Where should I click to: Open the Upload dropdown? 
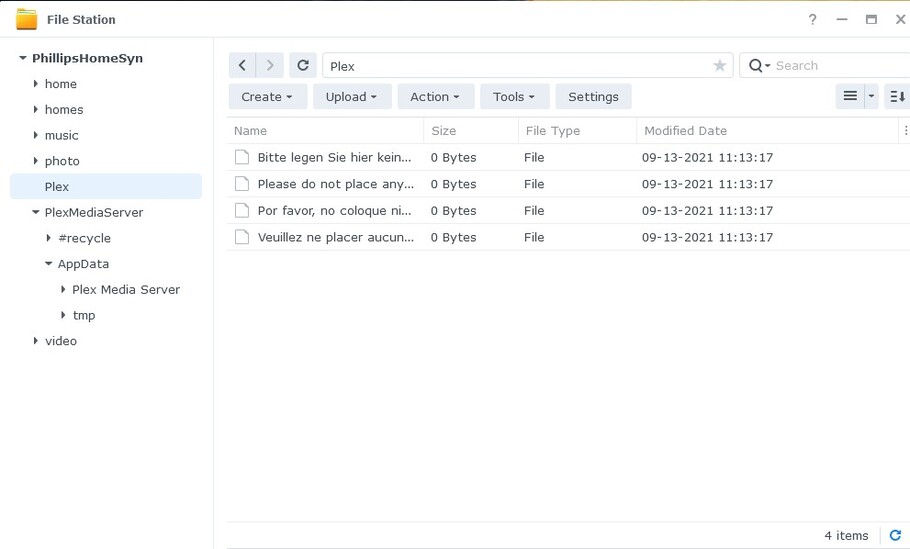pos(352,96)
